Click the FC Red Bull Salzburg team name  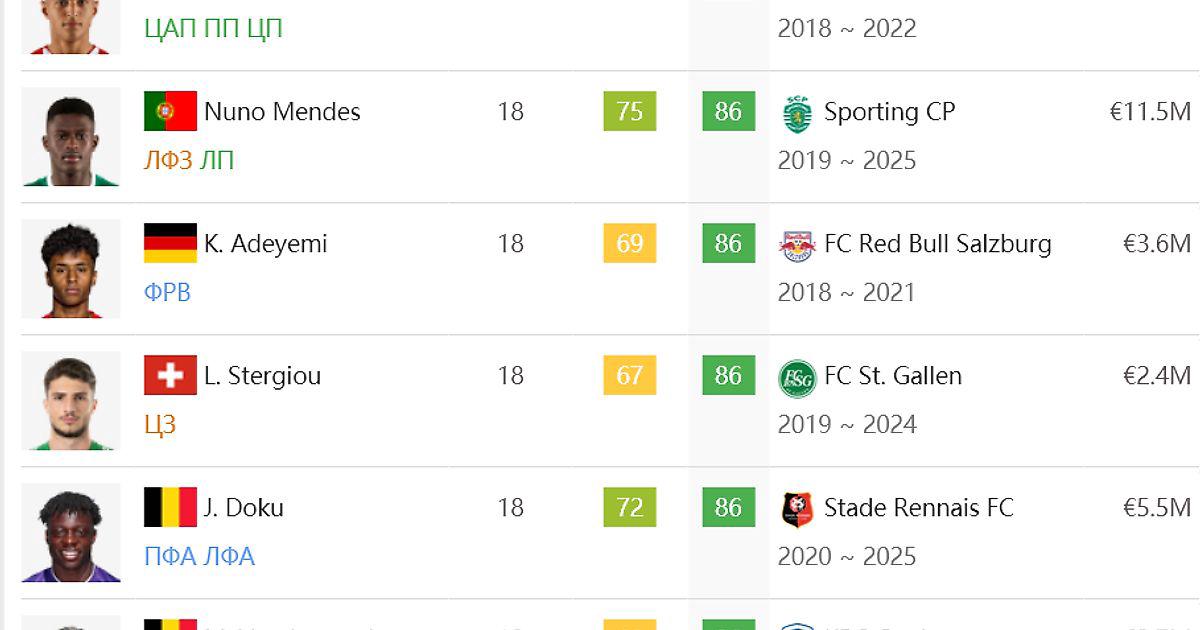937,243
